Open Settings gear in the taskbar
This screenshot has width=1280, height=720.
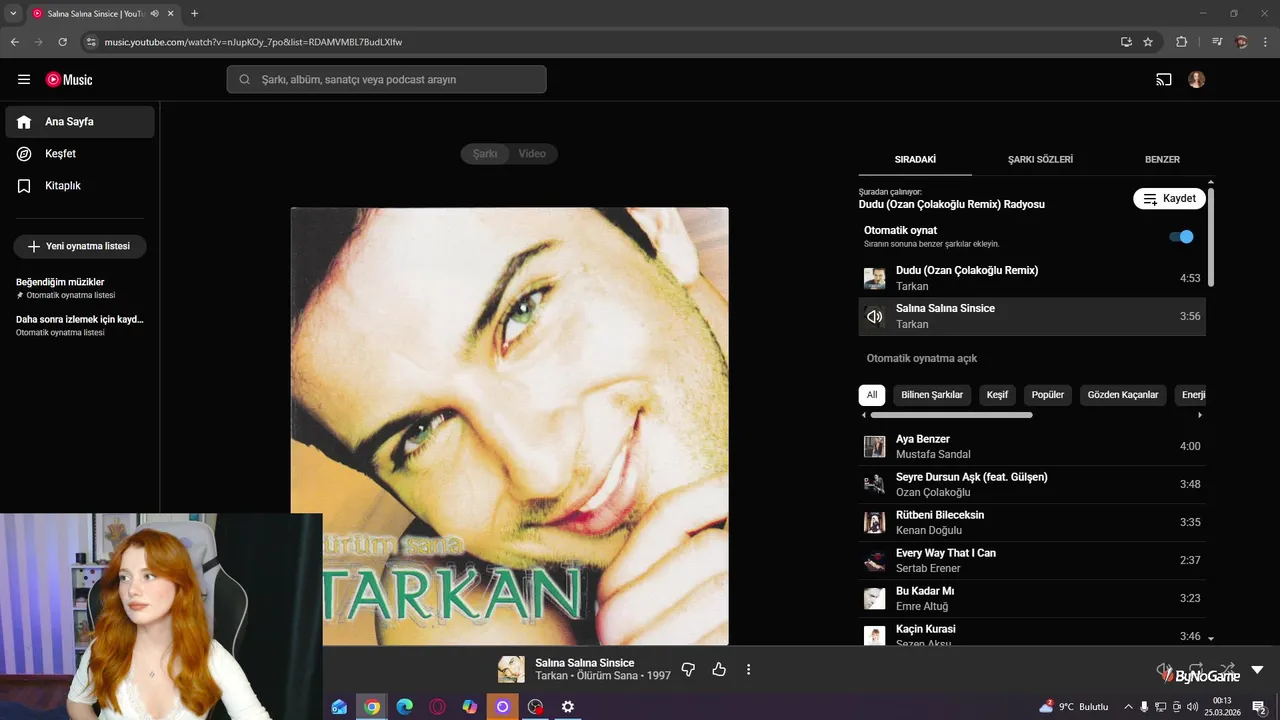pos(568,707)
